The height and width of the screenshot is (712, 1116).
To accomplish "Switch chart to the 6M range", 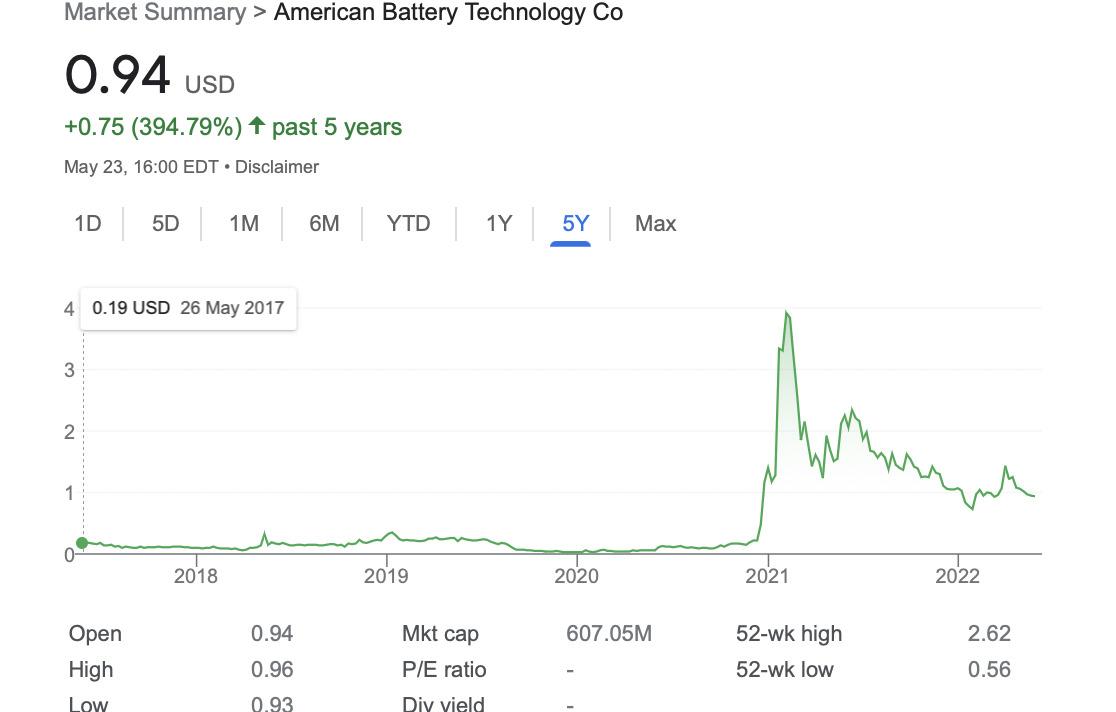I will (x=324, y=224).
